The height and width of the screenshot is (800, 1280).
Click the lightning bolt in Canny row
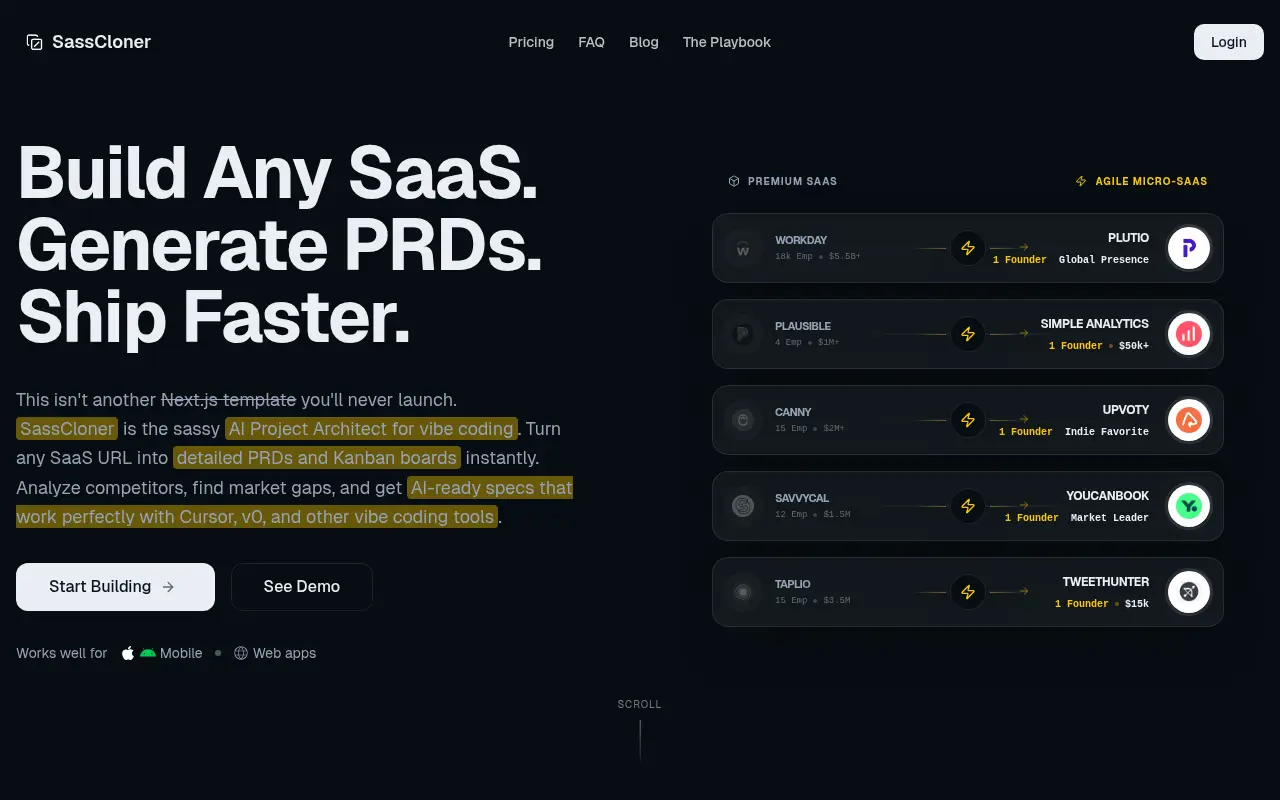coord(968,420)
